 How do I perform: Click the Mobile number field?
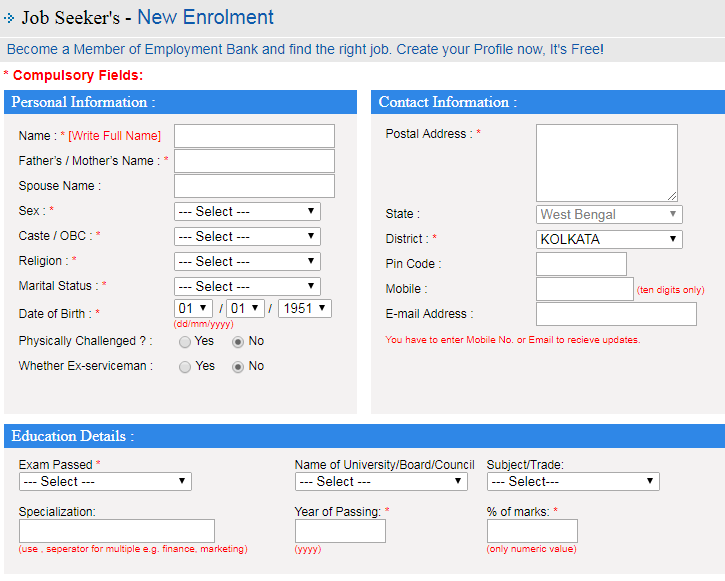tap(584, 290)
